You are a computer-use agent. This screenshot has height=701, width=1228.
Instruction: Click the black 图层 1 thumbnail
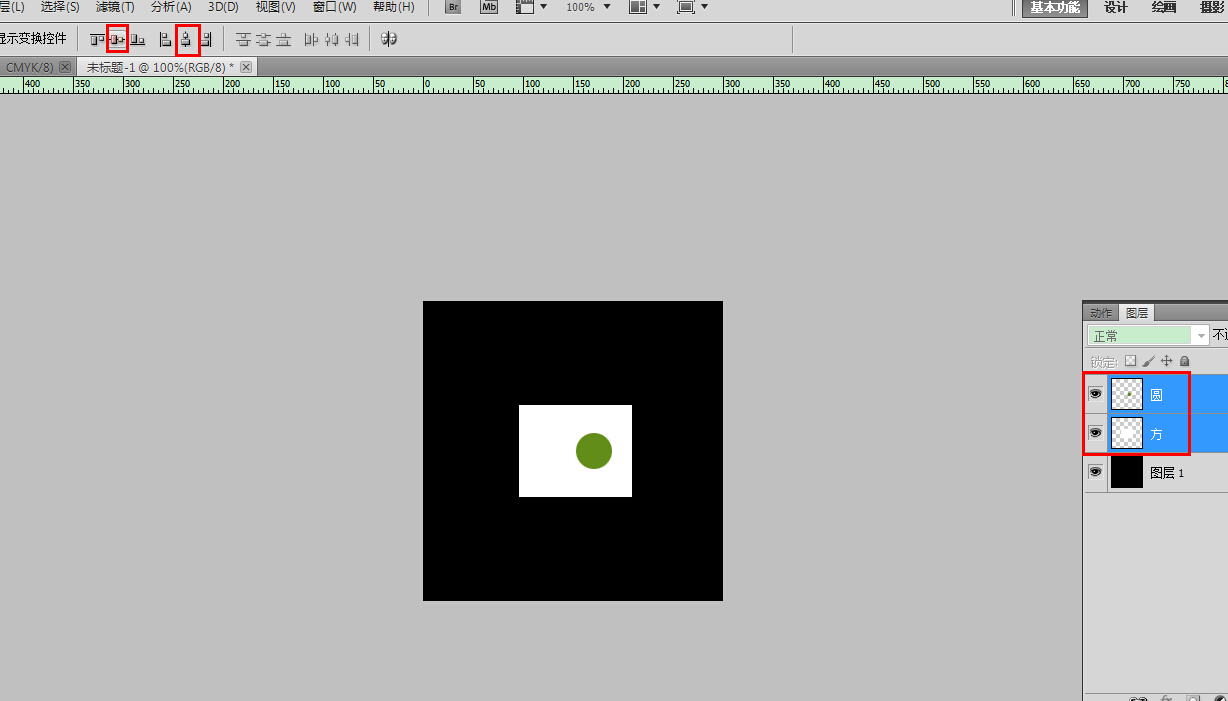coord(1127,472)
